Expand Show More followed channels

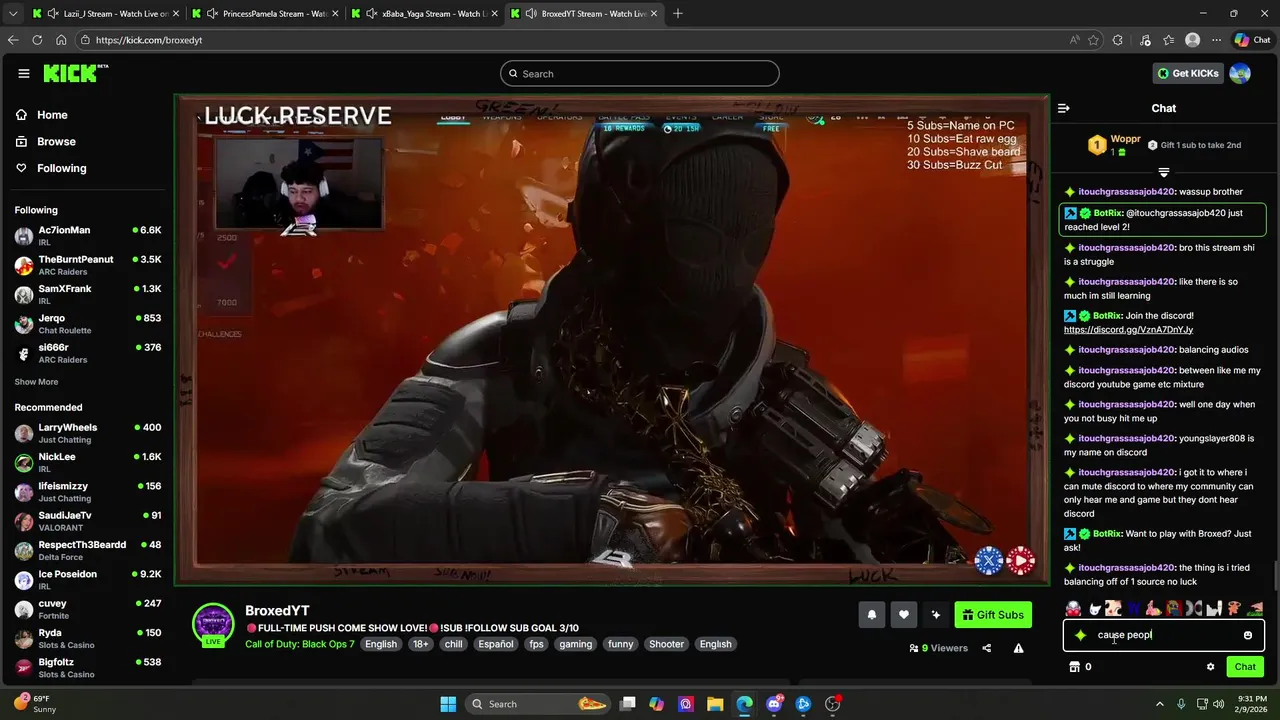point(36,382)
